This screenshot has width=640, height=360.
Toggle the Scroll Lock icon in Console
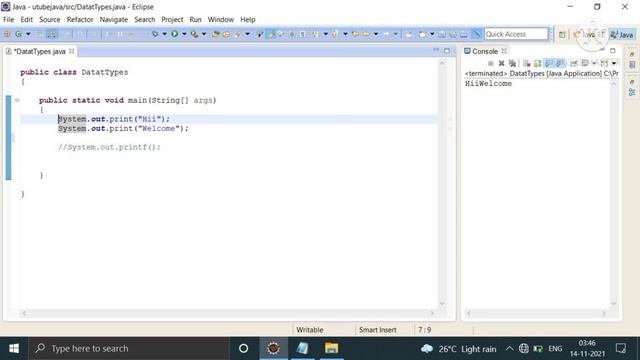coord(538,63)
